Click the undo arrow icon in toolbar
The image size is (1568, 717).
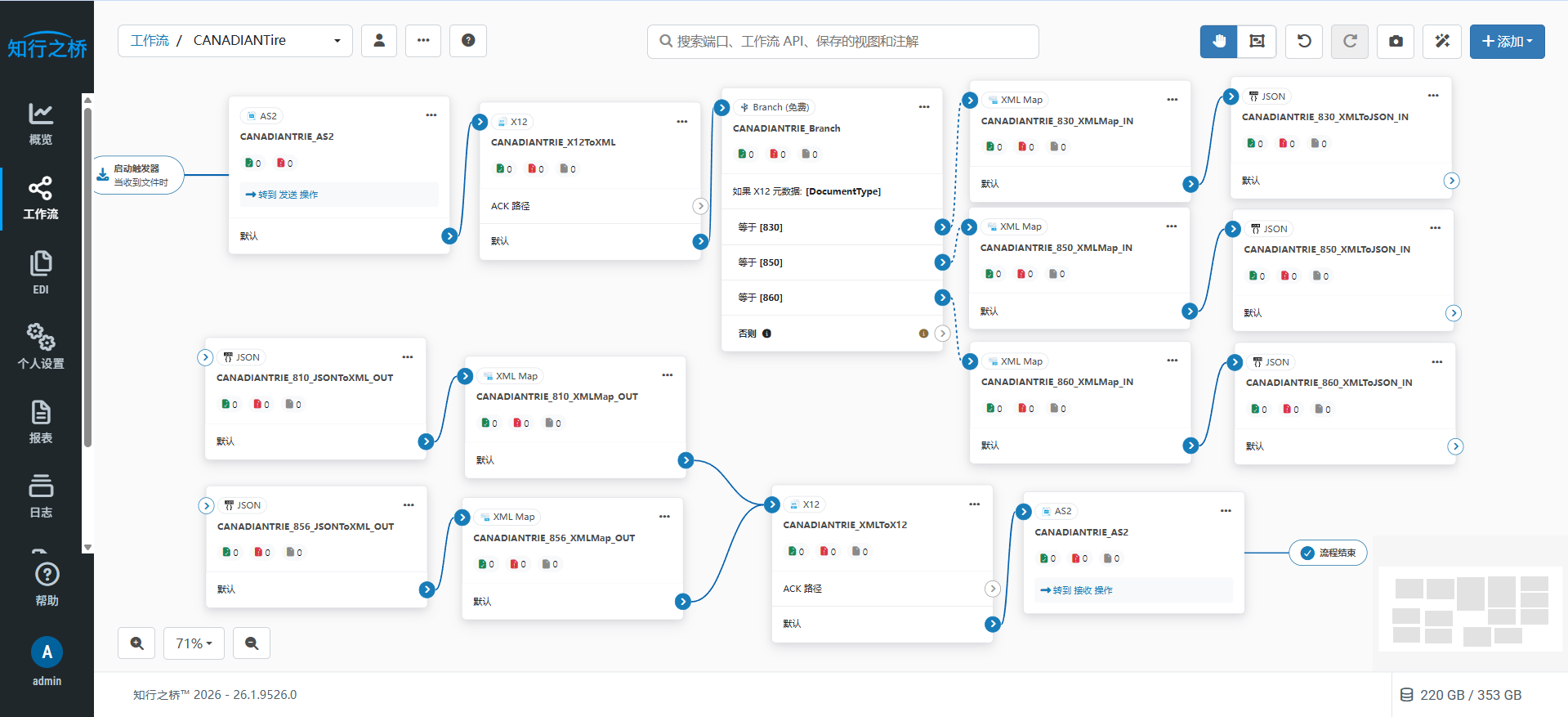pos(1304,41)
